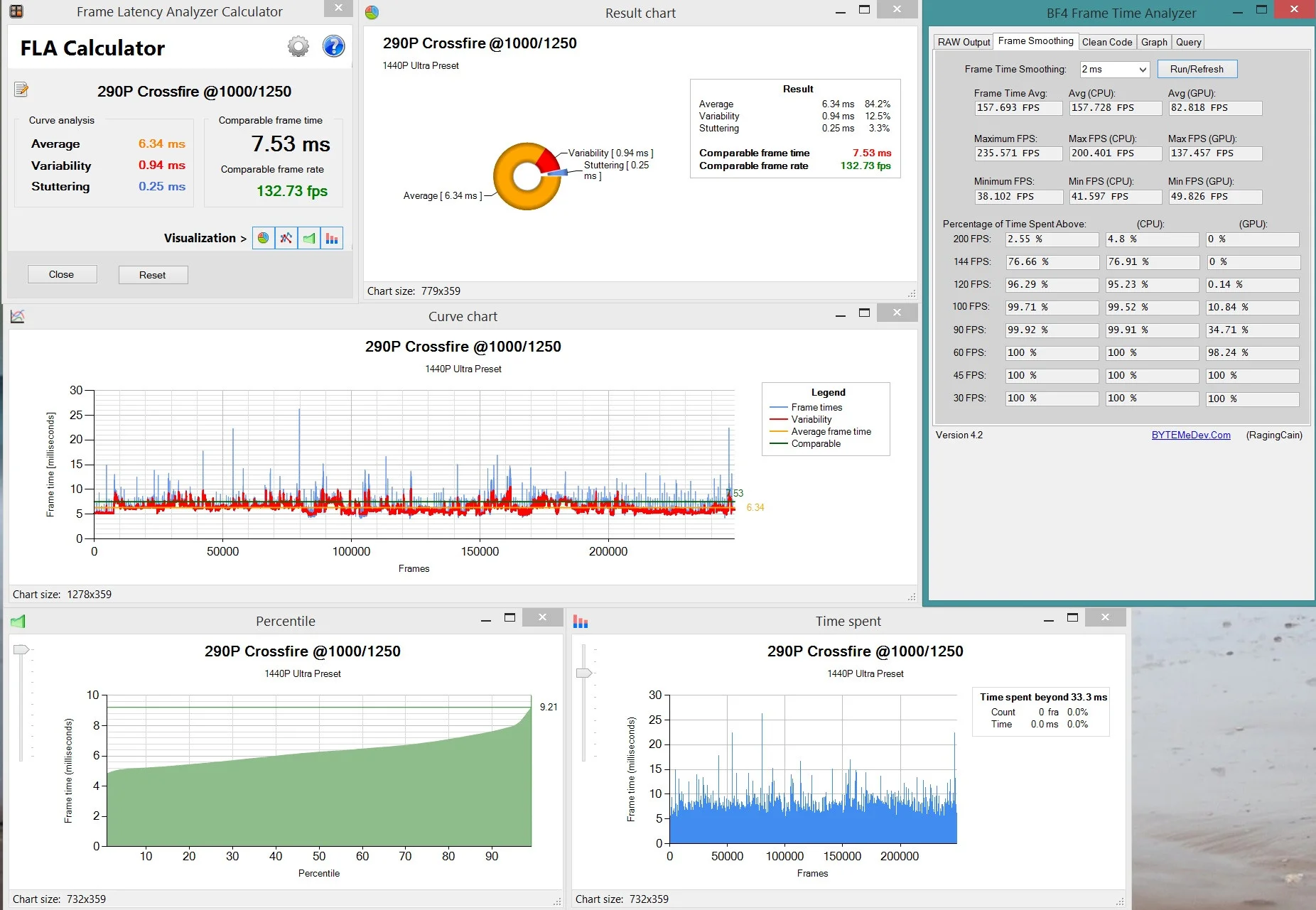Click the Reset button
This screenshot has width=1316, height=910.
click(x=153, y=275)
